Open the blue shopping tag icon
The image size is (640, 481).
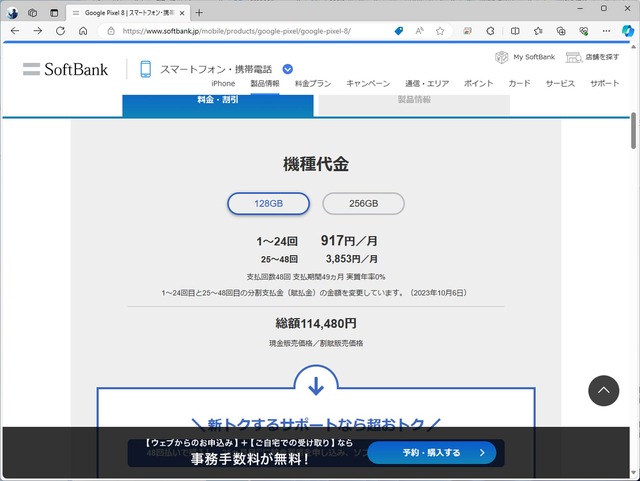pyautogui.click(x=399, y=31)
